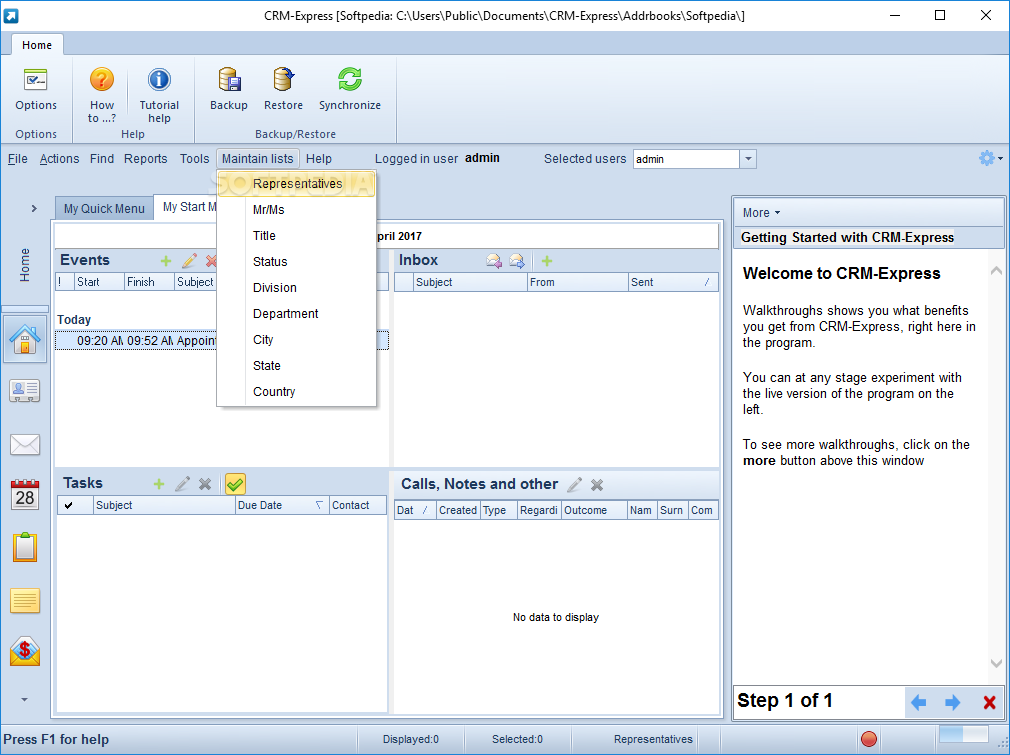Go to previous walkthrough step arrow
This screenshot has height=755, width=1010.
[919, 702]
